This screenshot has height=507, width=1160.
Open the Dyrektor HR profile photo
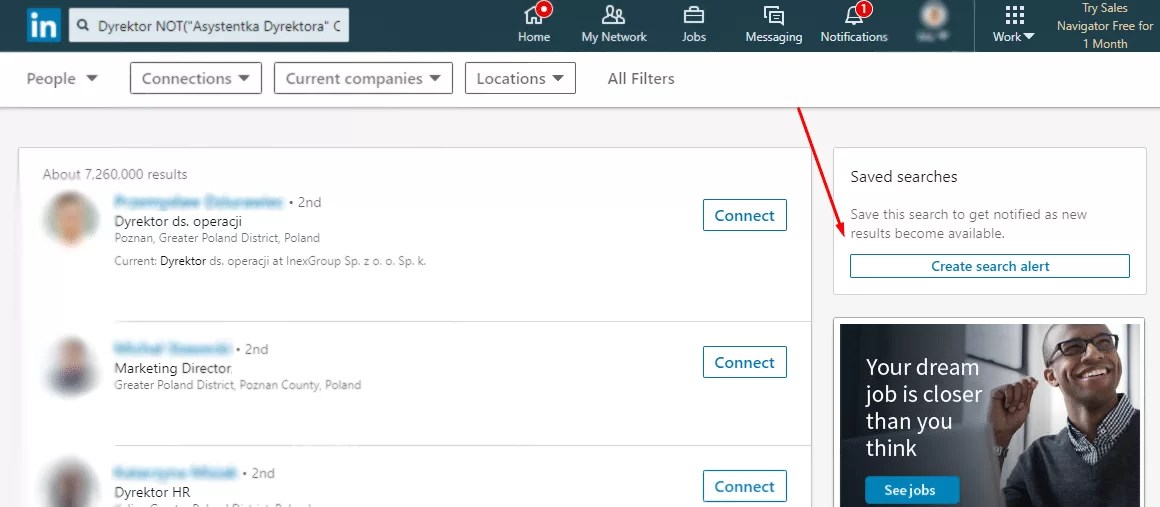tap(71, 485)
